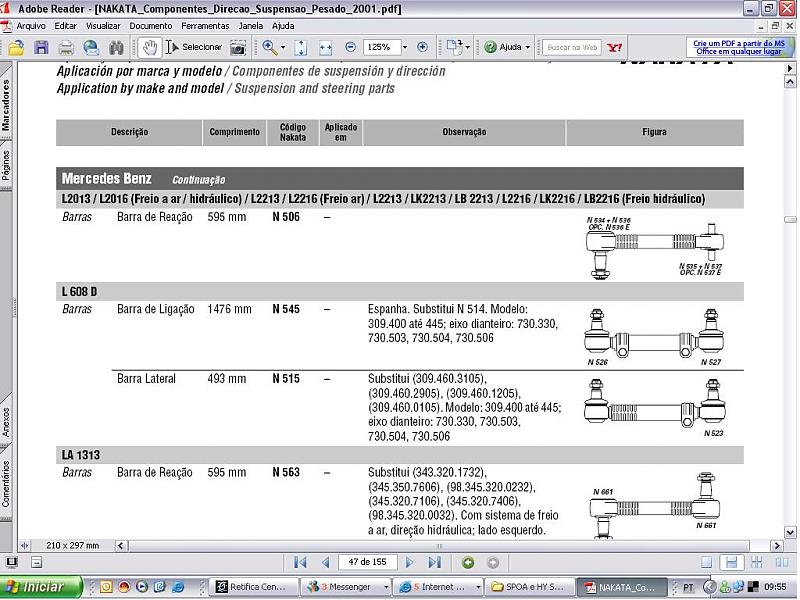The height and width of the screenshot is (600, 800).
Task: Expand the Ajuda dropdown arrow
Action: [528, 47]
